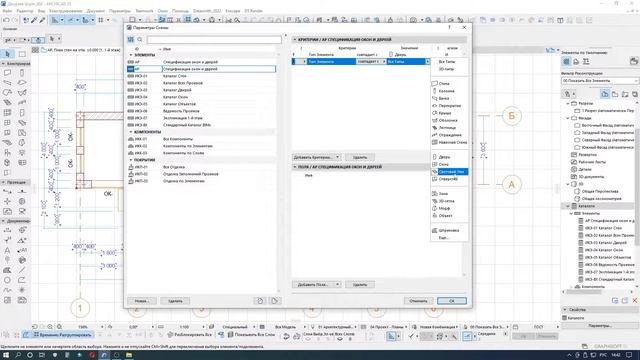Click Разблокировать Все toolbar item
The width and height of the screenshot is (640, 360).
tap(189, 335)
